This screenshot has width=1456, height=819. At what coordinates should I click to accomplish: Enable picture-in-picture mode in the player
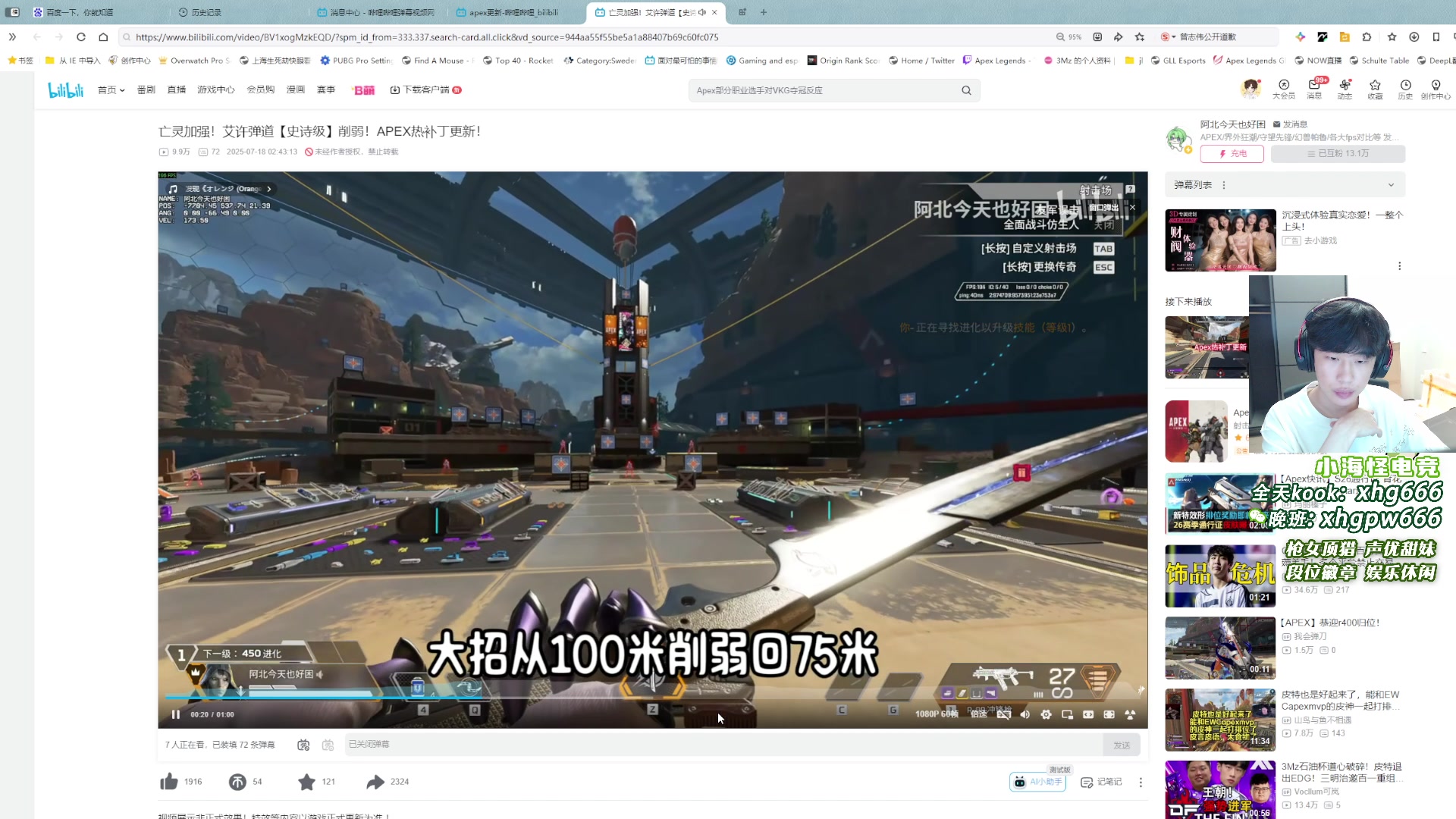coord(1067,714)
